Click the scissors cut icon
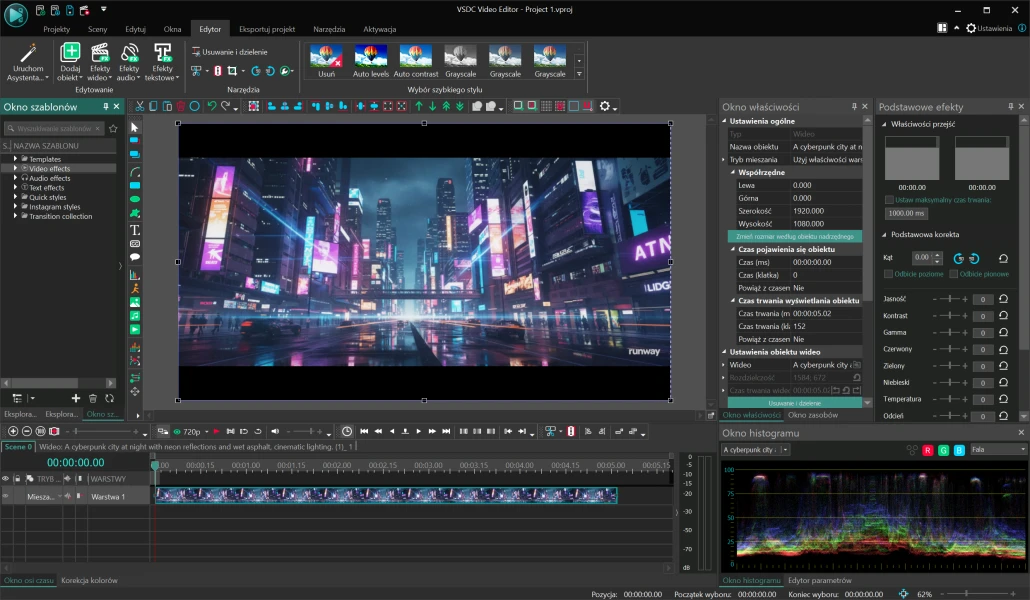This screenshot has width=1030, height=600. tap(140, 106)
